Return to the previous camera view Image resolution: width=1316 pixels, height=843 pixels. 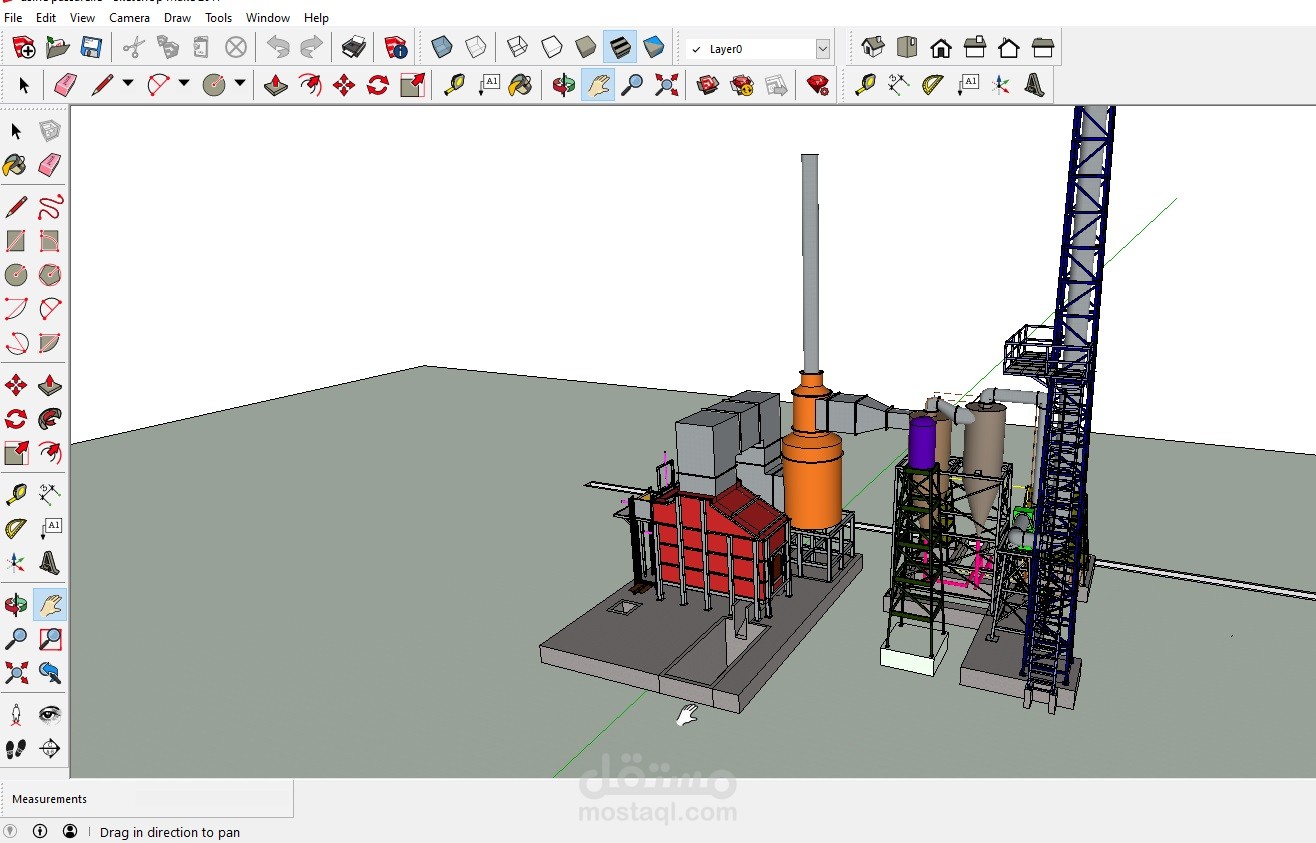(50, 672)
